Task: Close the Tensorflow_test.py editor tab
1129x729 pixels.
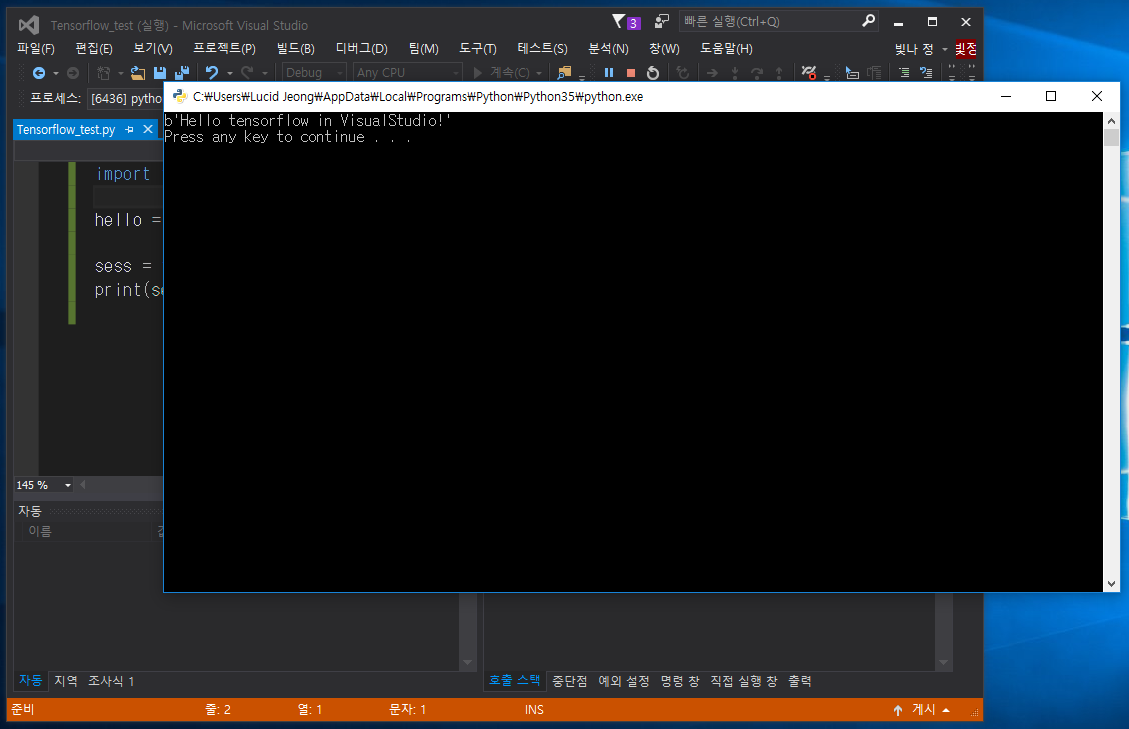Action: point(148,129)
